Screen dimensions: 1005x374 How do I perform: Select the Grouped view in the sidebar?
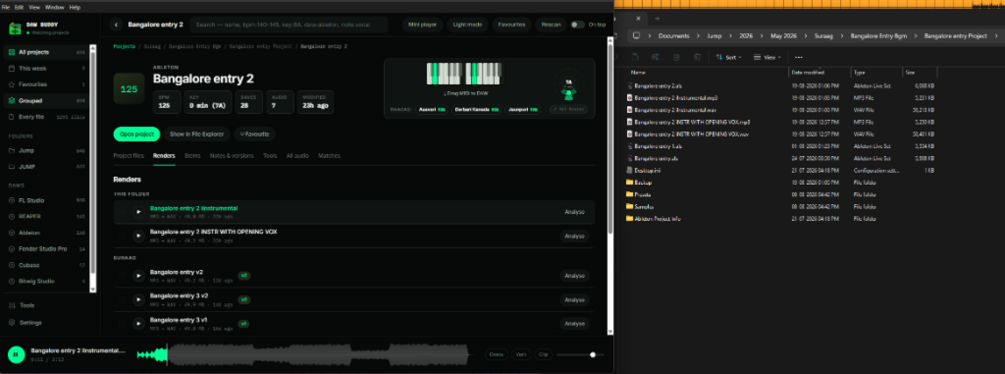46,101
